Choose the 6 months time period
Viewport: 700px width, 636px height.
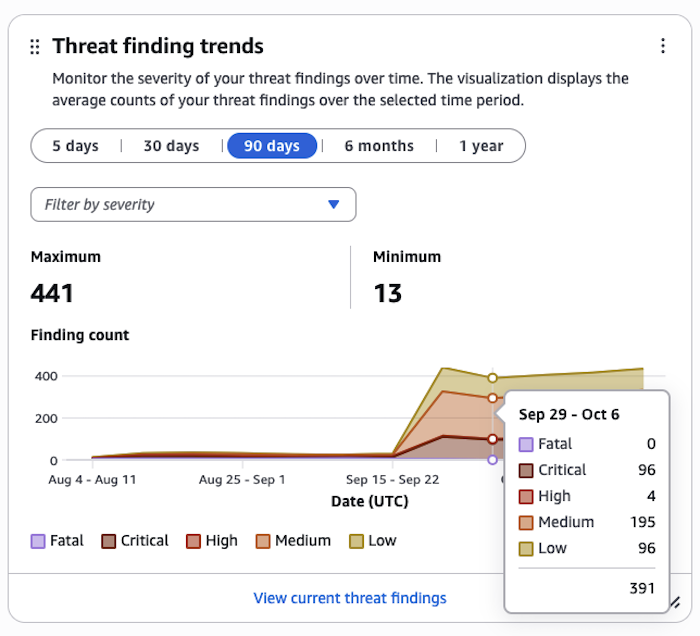click(379, 146)
